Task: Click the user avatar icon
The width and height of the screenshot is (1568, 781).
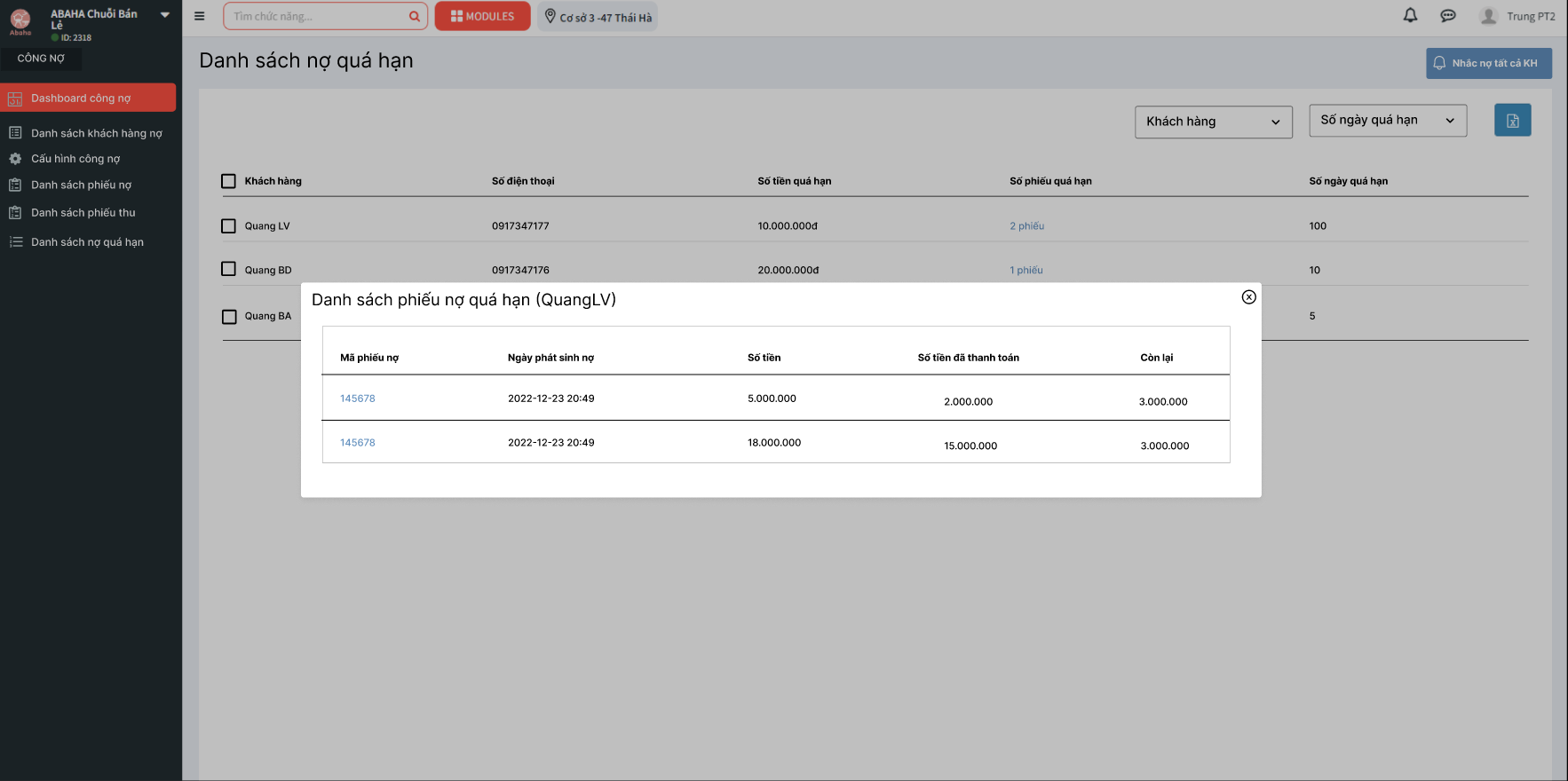Action: pyautogui.click(x=1488, y=16)
